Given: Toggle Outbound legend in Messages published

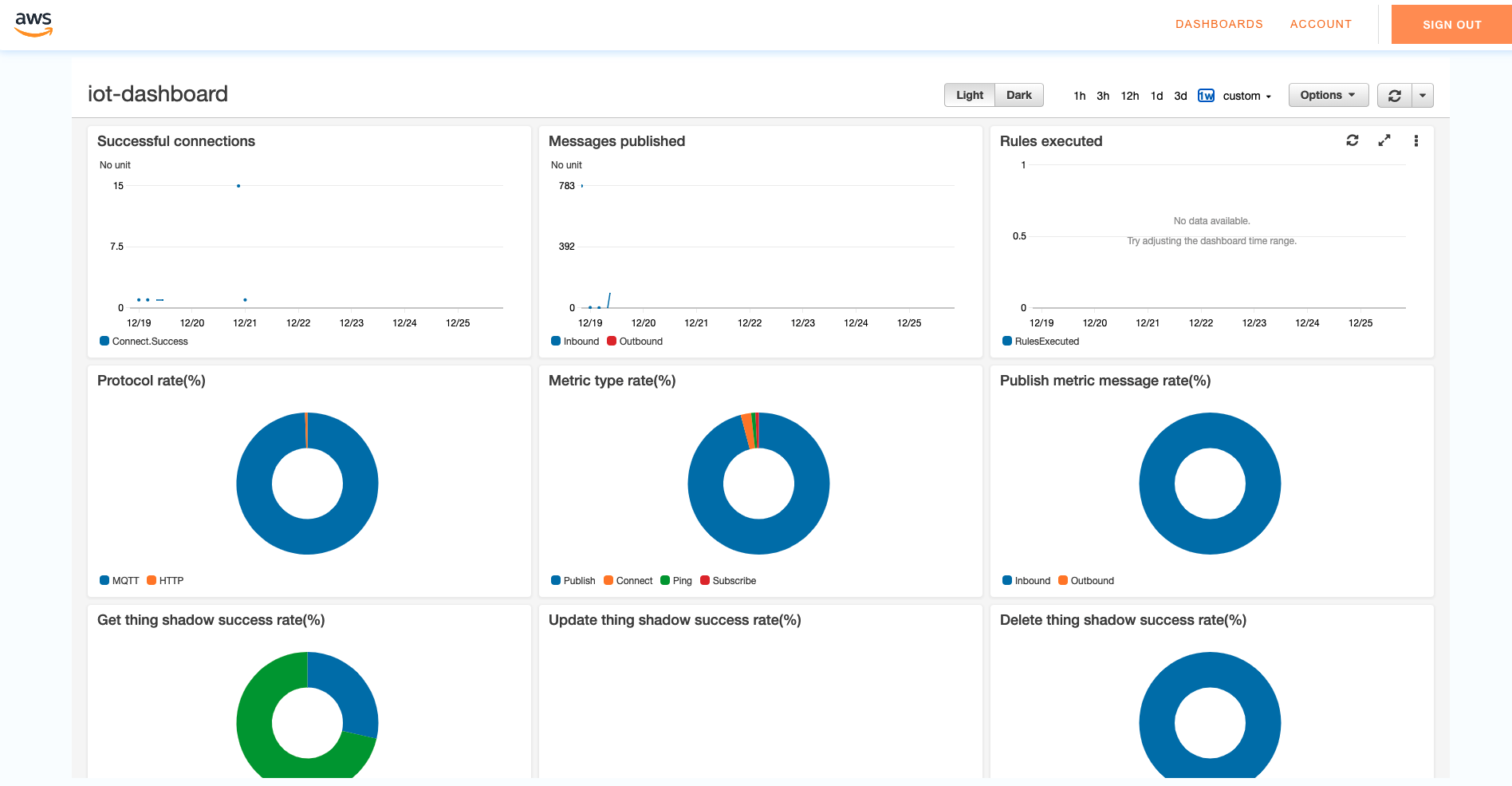Looking at the screenshot, I should 635,341.
